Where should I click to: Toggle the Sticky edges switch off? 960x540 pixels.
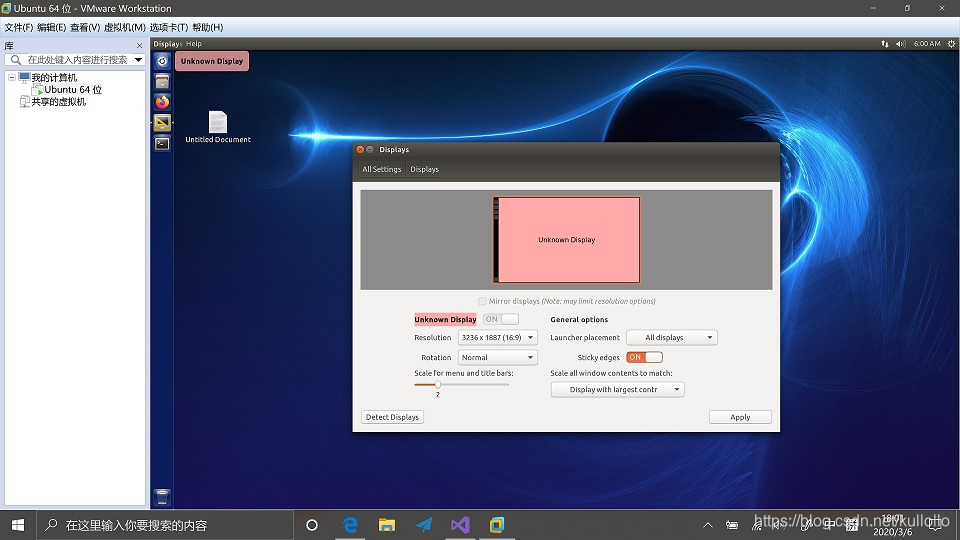point(644,357)
